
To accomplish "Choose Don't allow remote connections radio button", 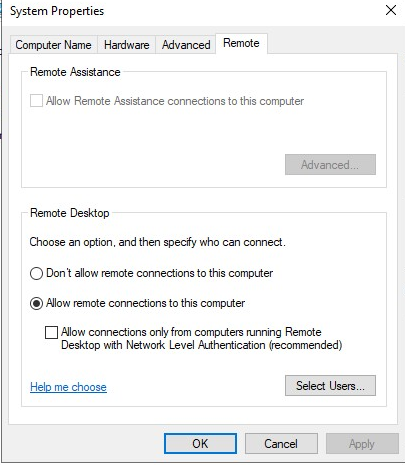I will 36,274.
